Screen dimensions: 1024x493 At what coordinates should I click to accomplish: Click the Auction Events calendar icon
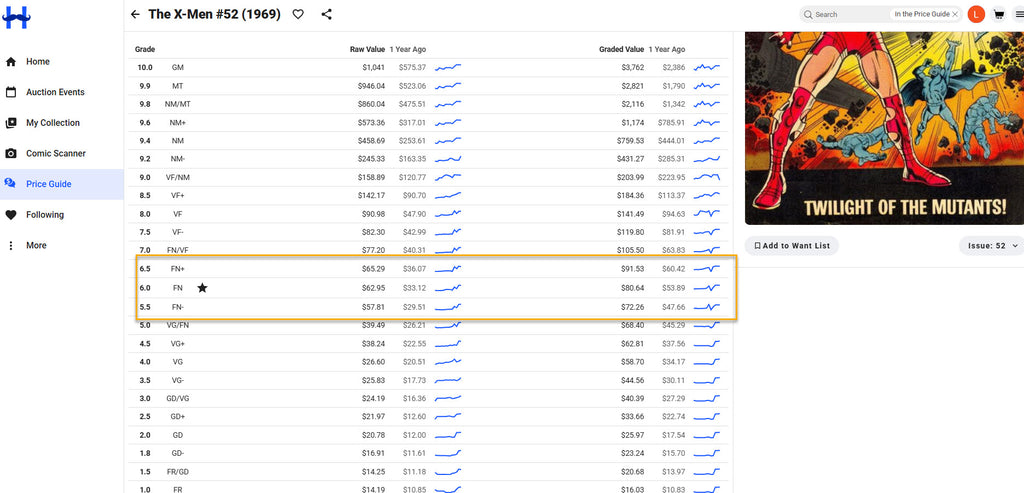[10, 92]
